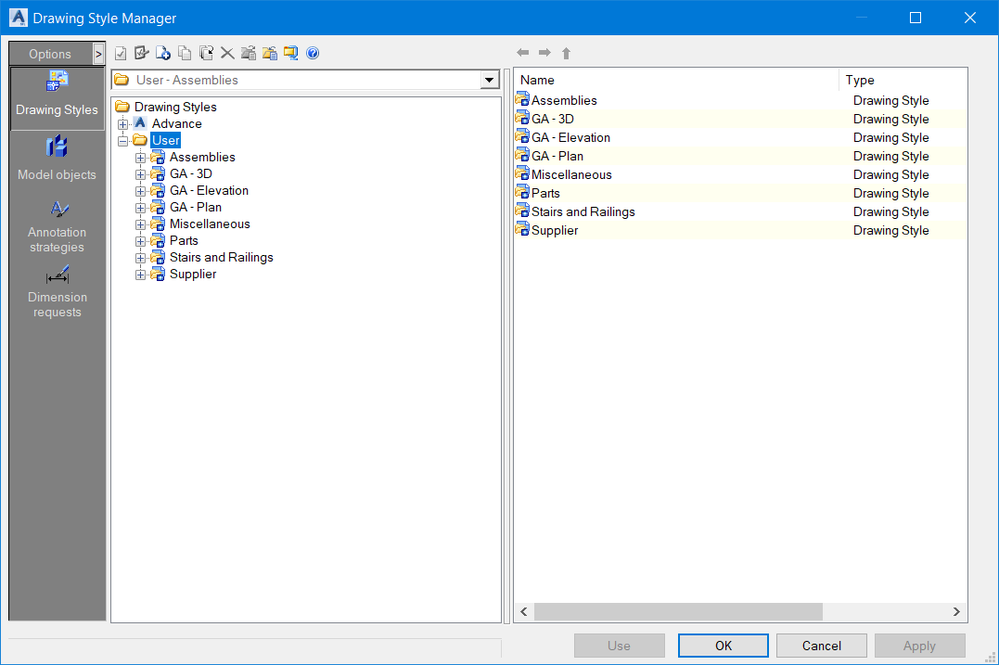This screenshot has height=665, width=999.
Task: Click the arrow beside the Options header
Action: click(98, 54)
